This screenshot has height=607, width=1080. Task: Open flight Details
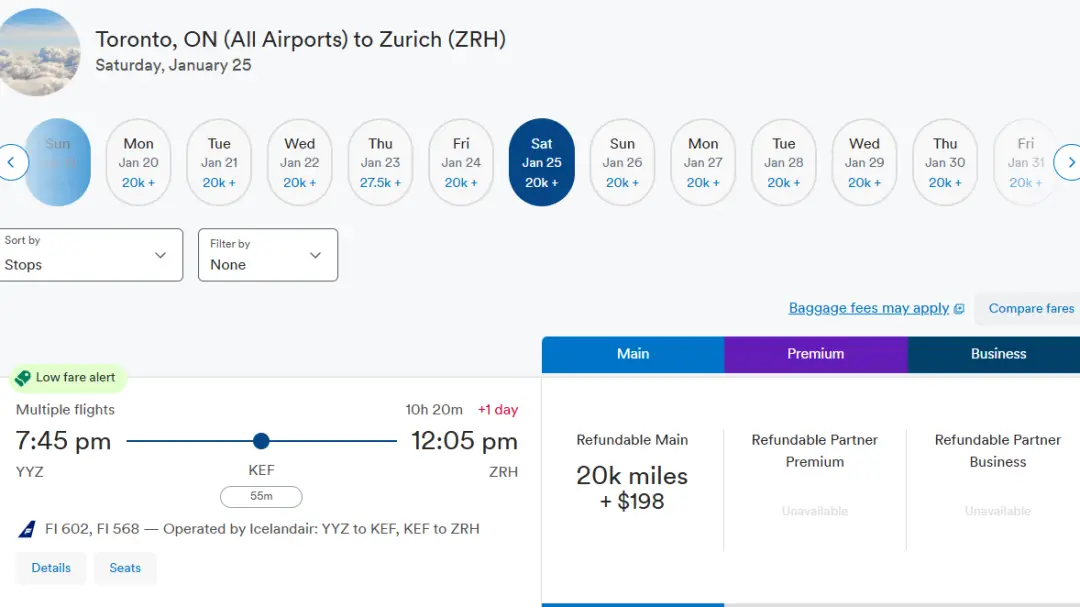click(51, 568)
